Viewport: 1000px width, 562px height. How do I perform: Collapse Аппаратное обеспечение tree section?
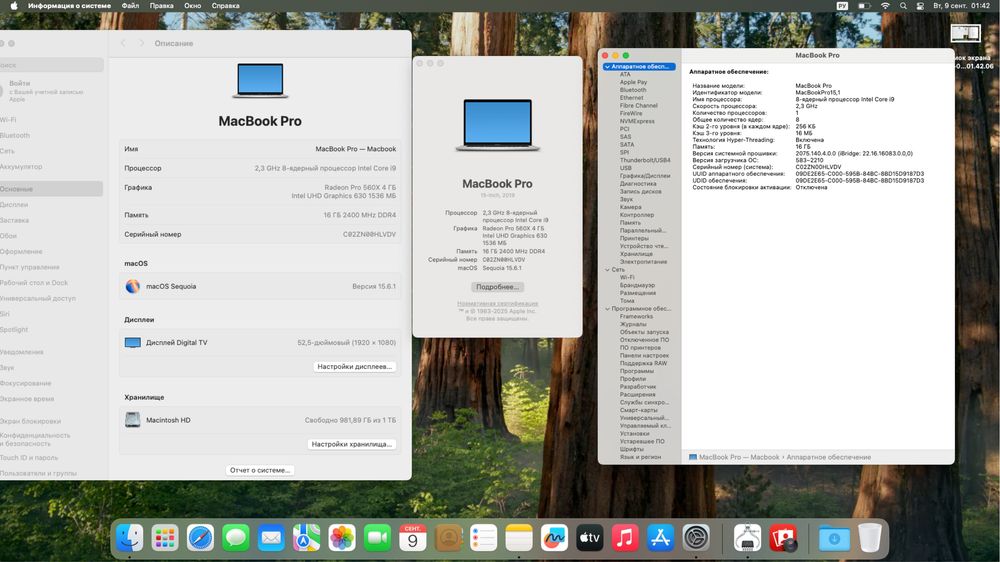pos(607,66)
